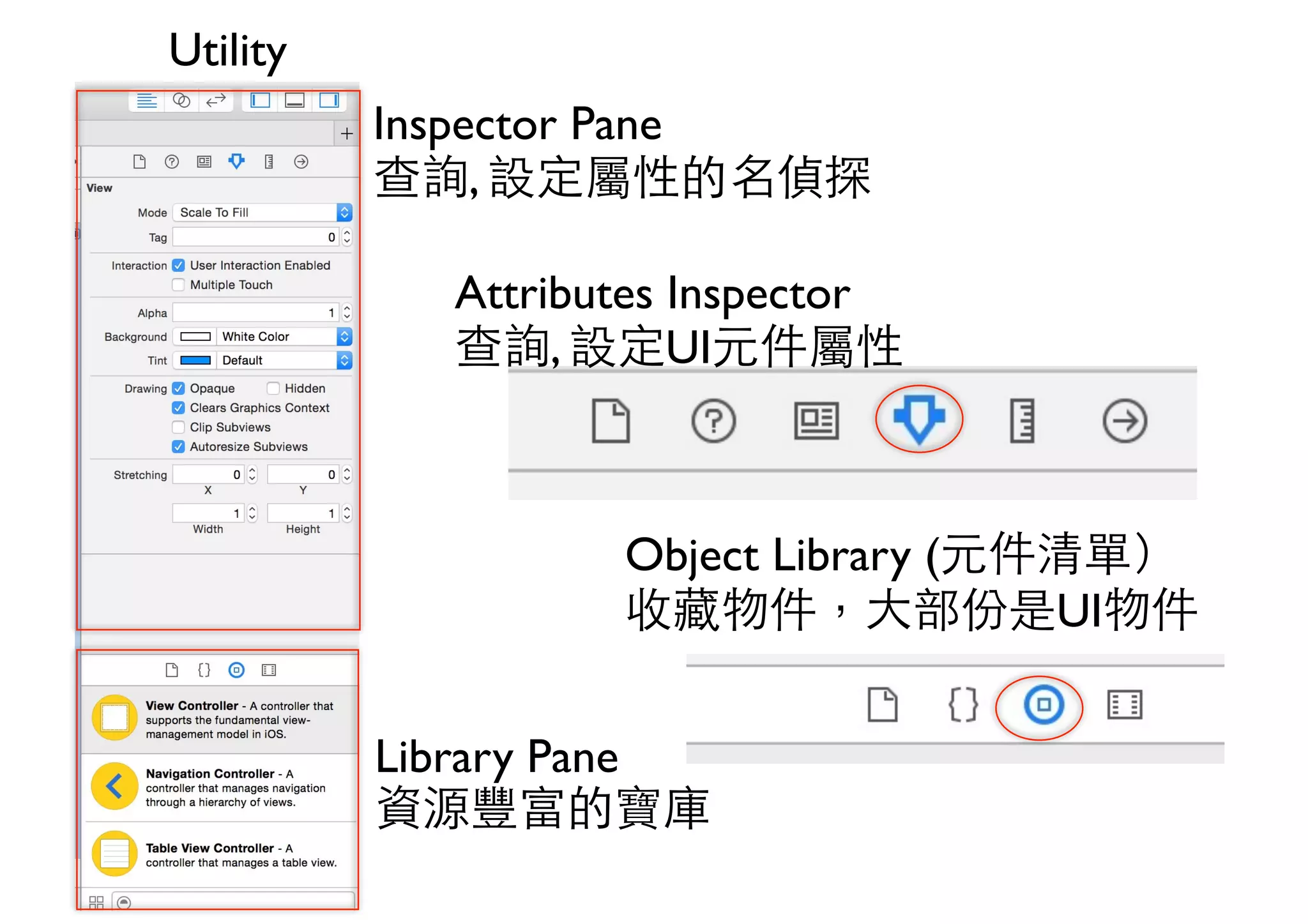The image size is (1308, 924).
Task: Adjust the Stretching Width stepper
Action: tap(252, 513)
